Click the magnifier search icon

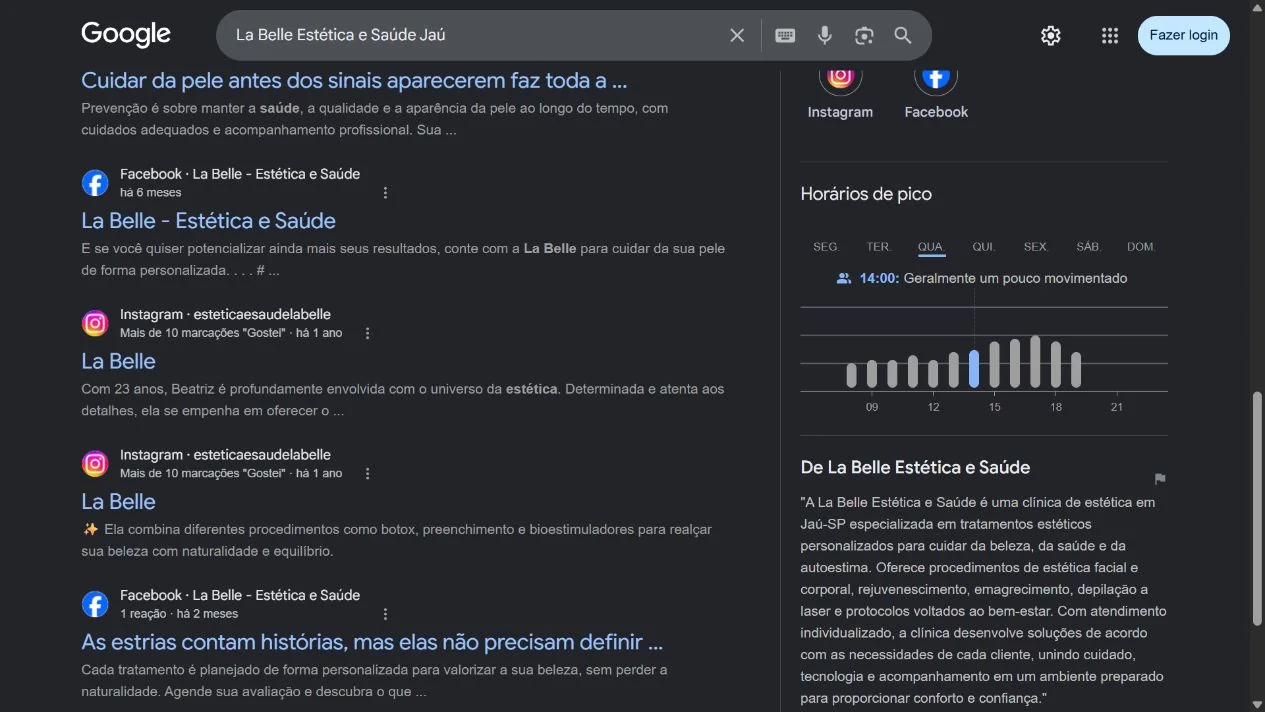(903, 35)
